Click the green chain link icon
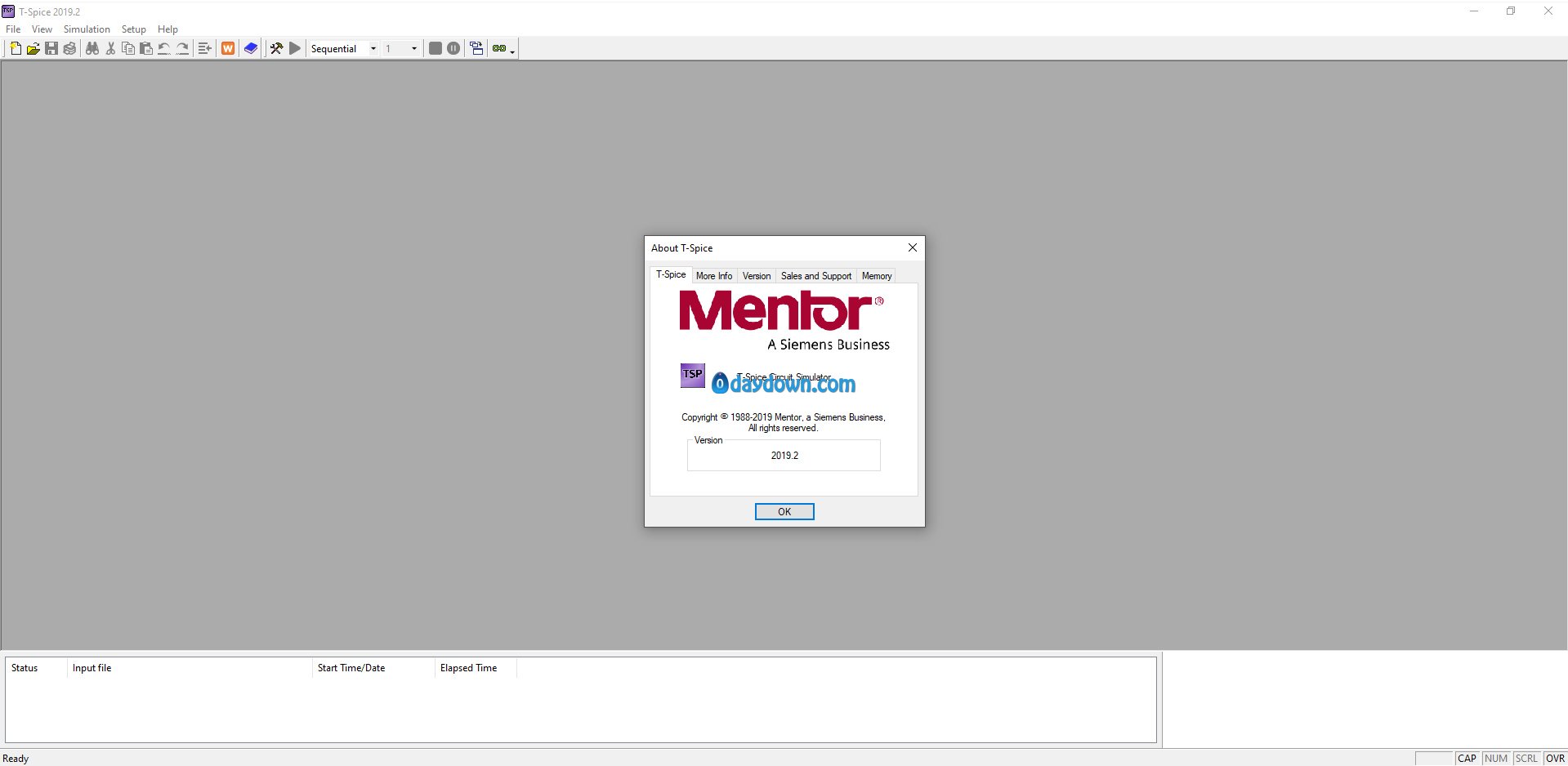This screenshot has width=1568, height=766. coord(499,49)
